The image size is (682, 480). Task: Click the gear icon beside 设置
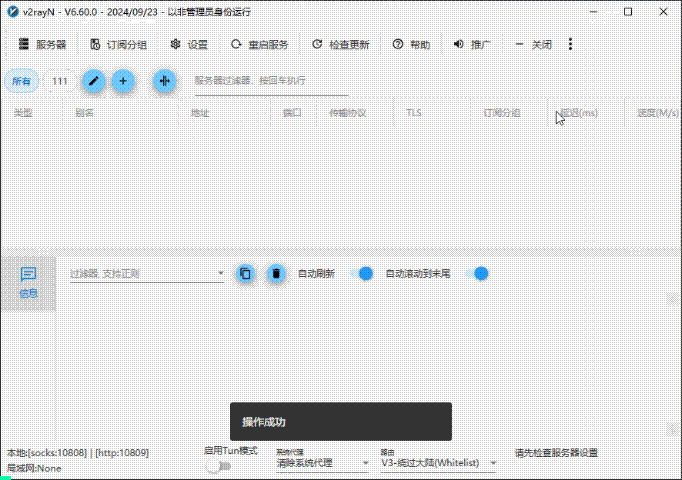coord(175,44)
